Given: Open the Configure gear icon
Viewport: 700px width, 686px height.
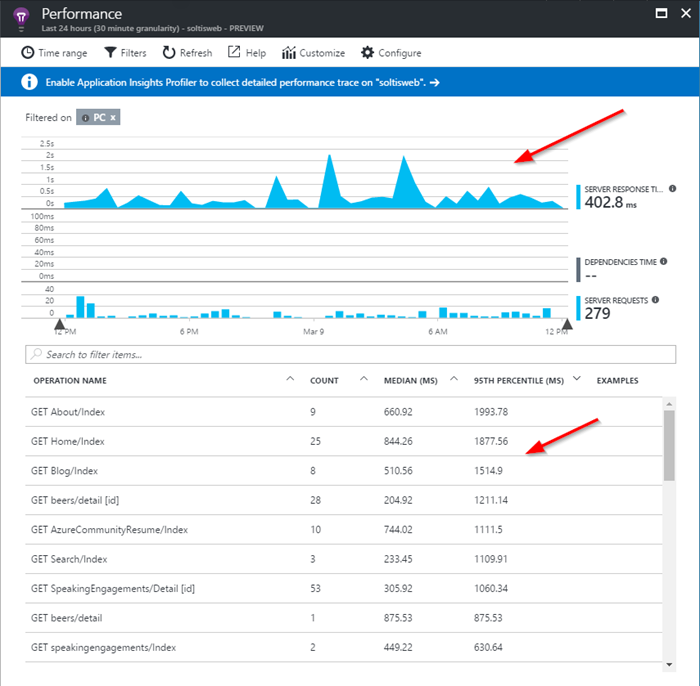Looking at the screenshot, I should tap(367, 53).
